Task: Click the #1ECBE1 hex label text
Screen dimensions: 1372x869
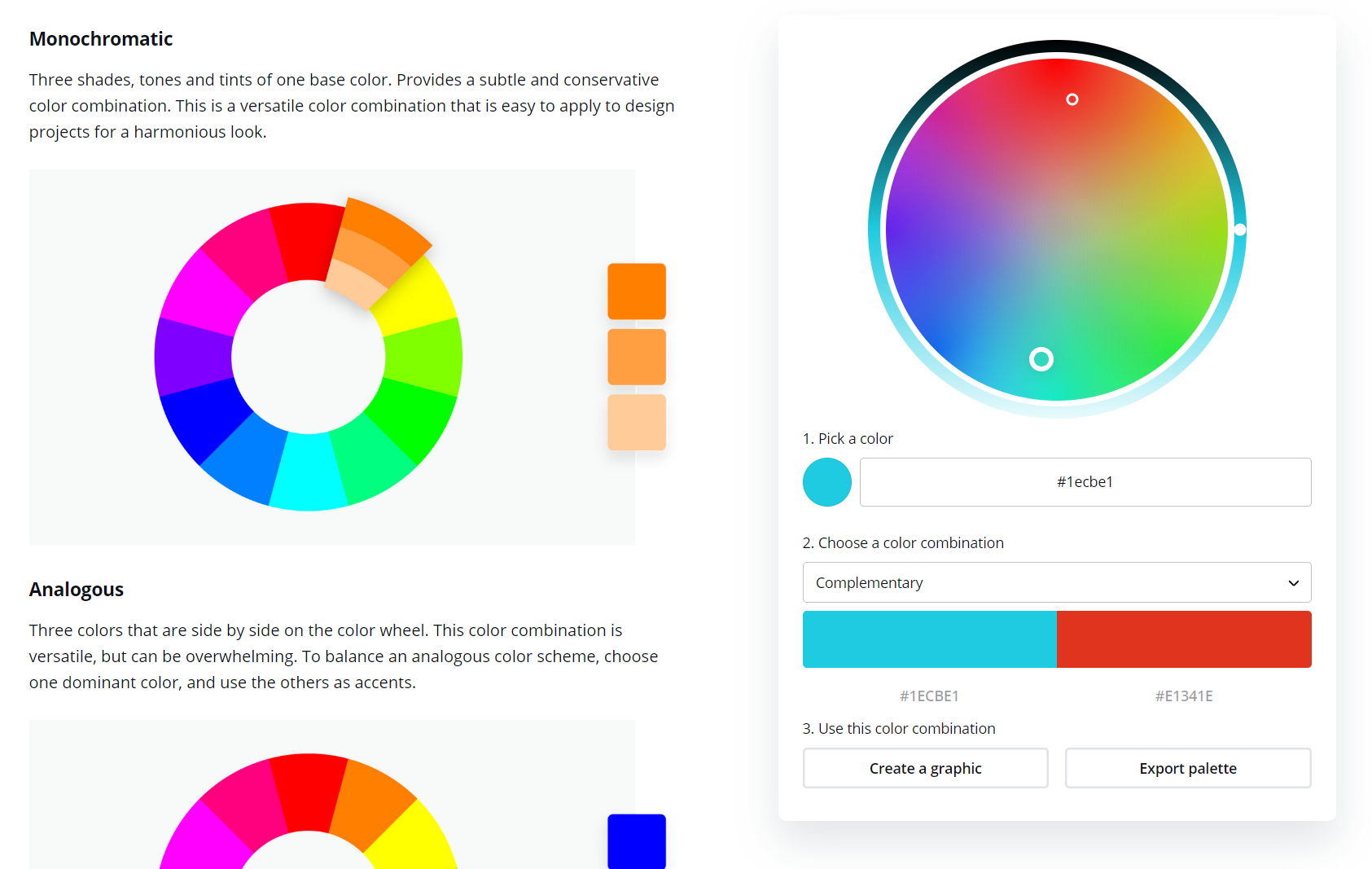Action: (x=929, y=696)
